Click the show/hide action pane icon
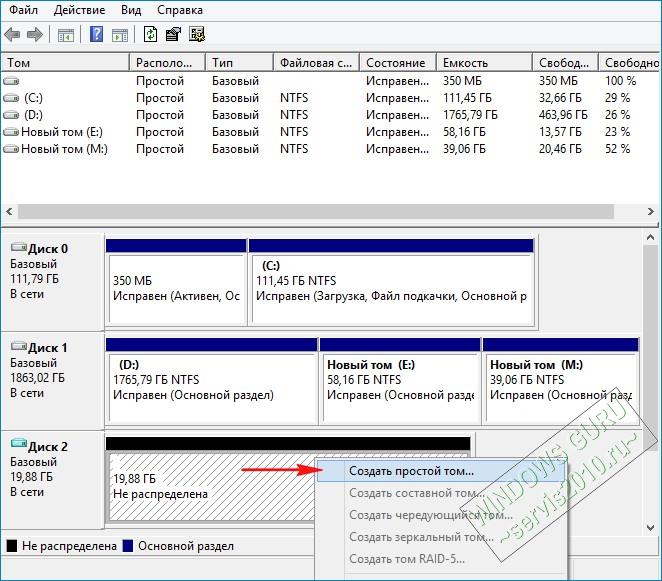 coord(120,35)
